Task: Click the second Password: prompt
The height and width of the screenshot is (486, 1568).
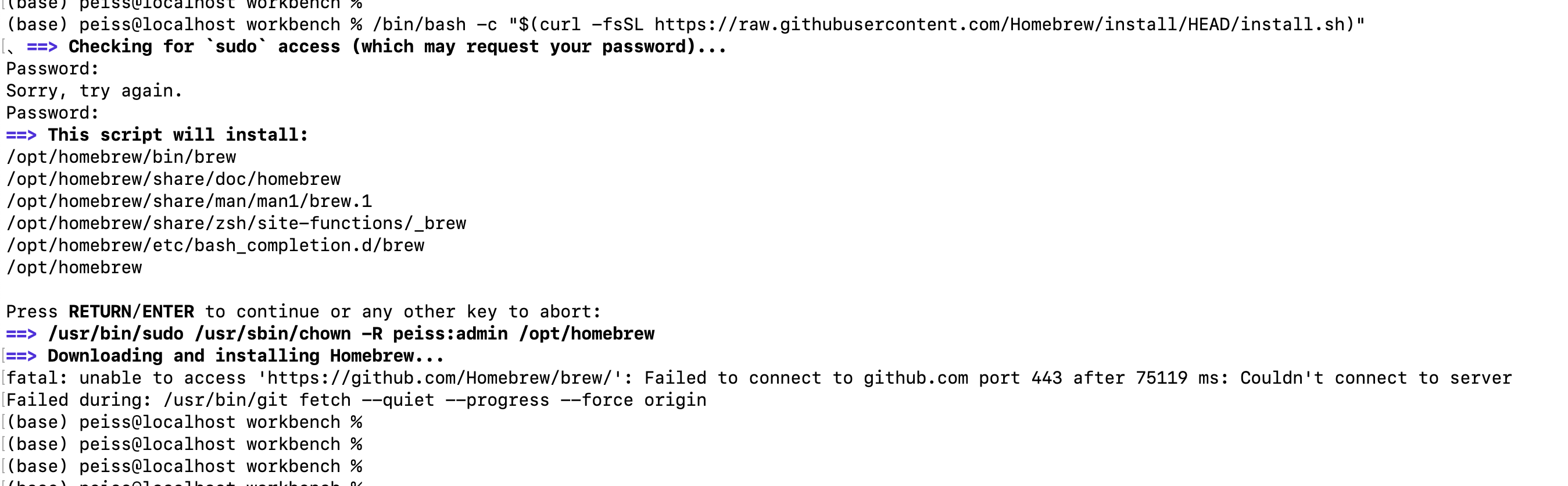Action: pos(52,113)
